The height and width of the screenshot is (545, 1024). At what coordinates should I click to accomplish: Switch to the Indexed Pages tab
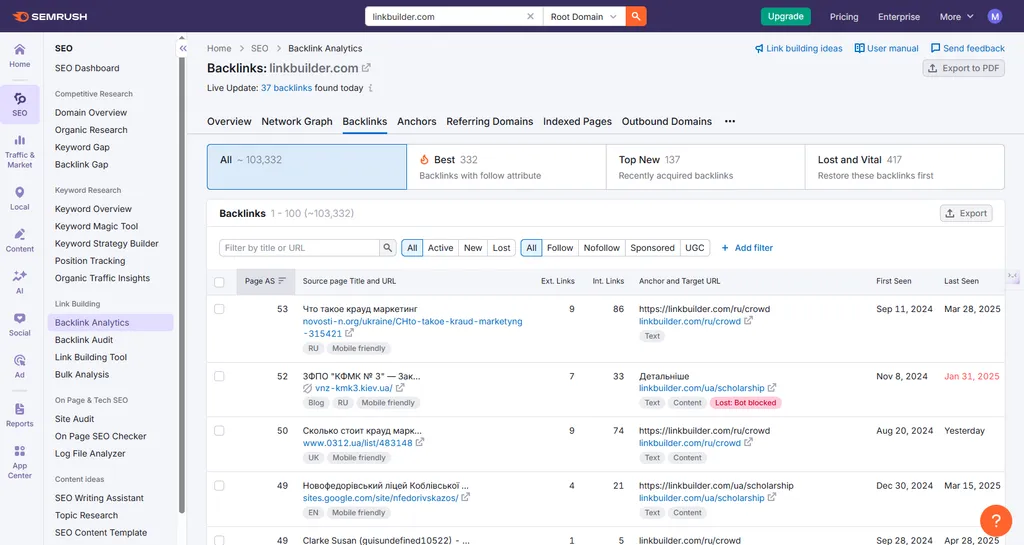click(577, 121)
